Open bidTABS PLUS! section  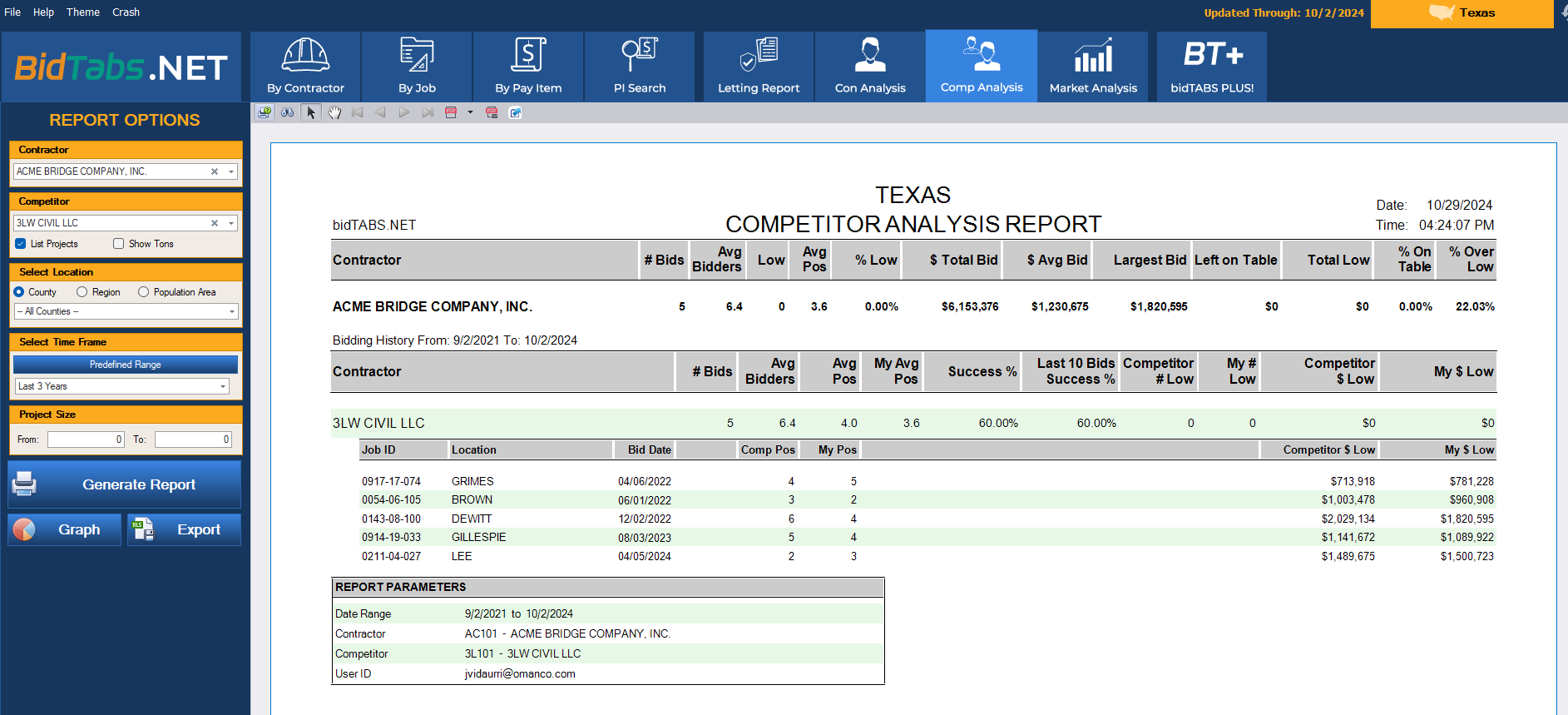tap(1212, 67)
